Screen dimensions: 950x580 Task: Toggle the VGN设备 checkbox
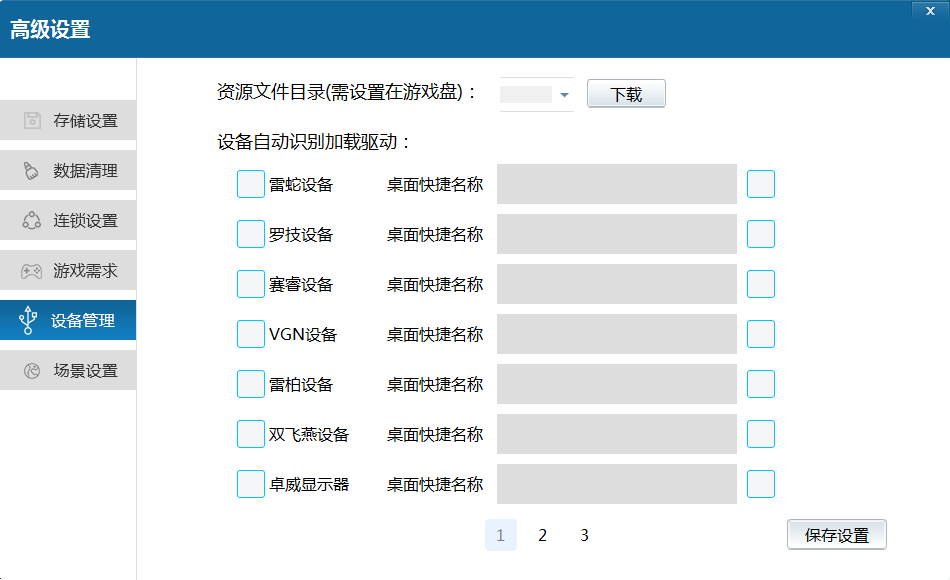[x=250, y=333]
